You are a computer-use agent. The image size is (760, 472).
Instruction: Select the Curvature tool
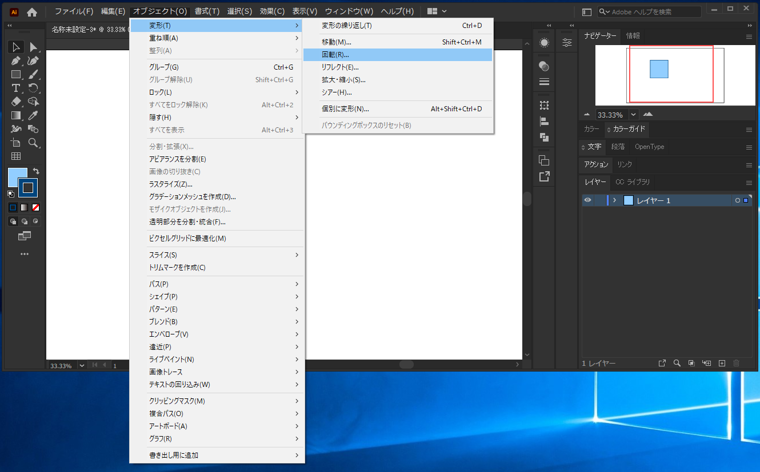coord(33,61)
